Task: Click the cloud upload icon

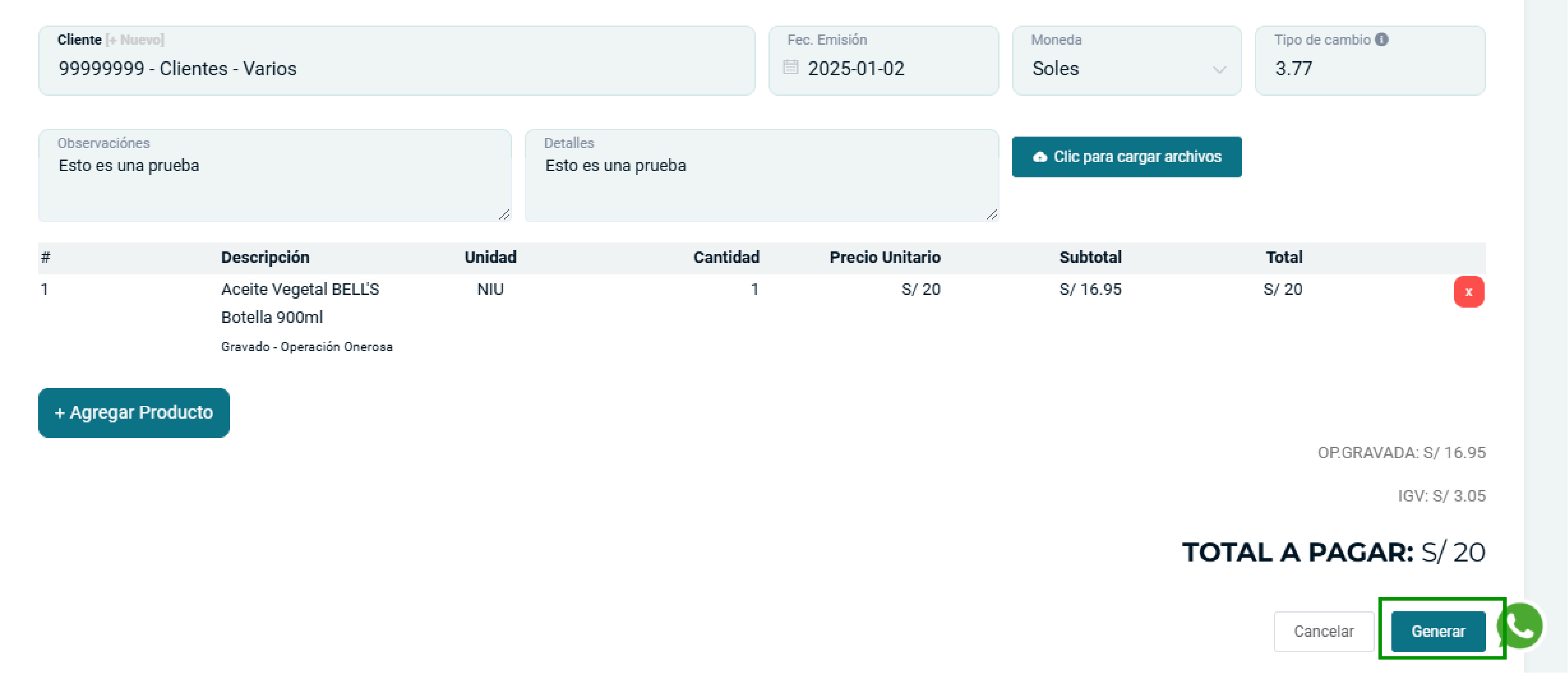Action: click(x=1040, y=157)
